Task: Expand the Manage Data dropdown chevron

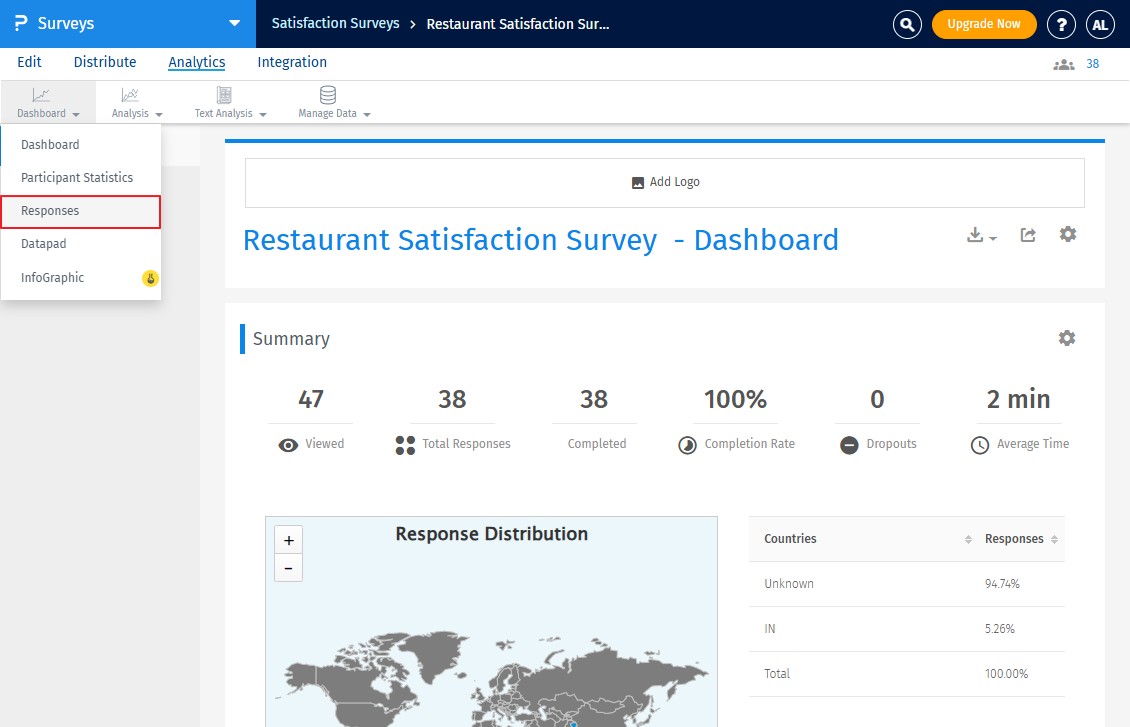Action: coord(365,113)
